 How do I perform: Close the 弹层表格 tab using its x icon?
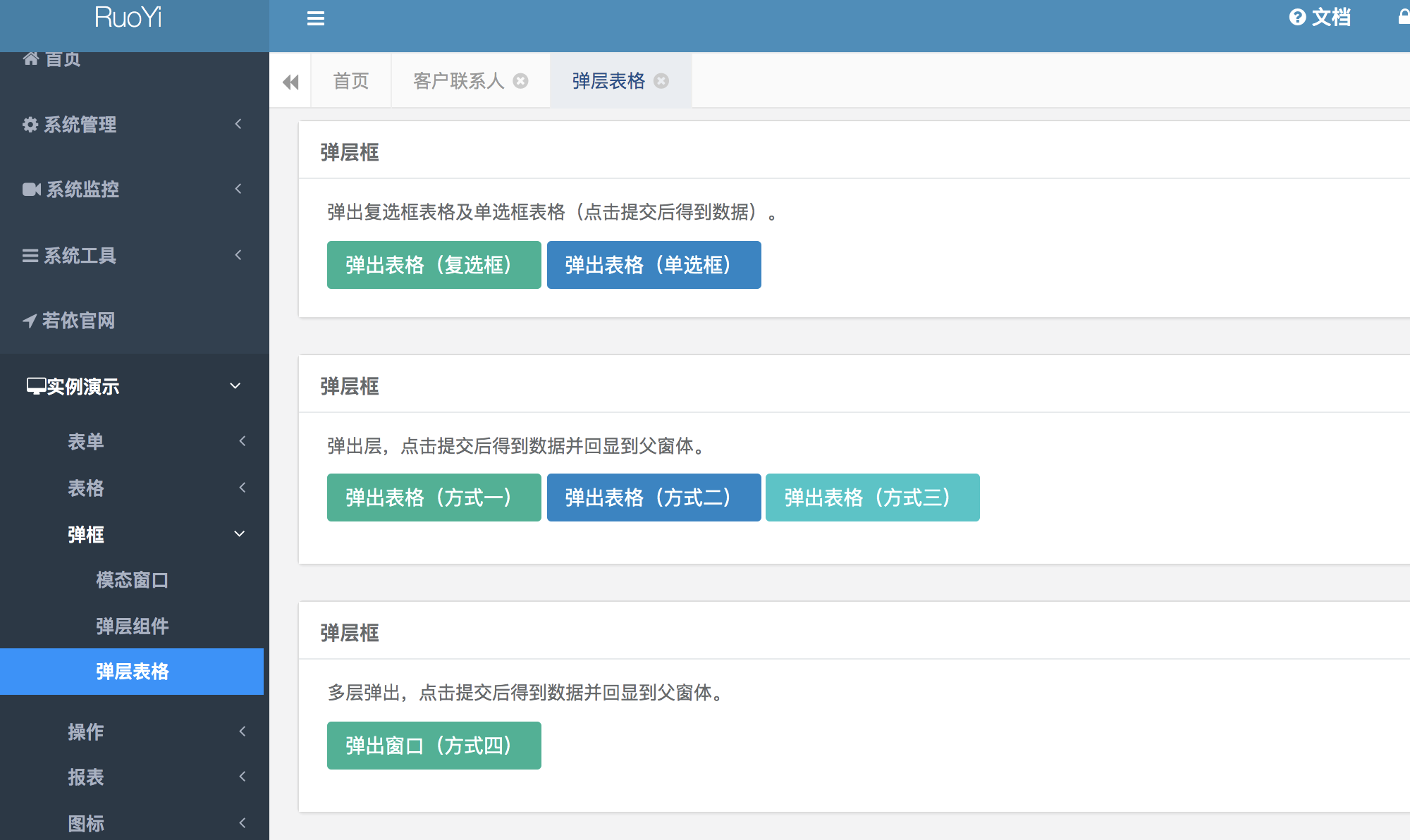pyautogui.click(x=661, y=81)
